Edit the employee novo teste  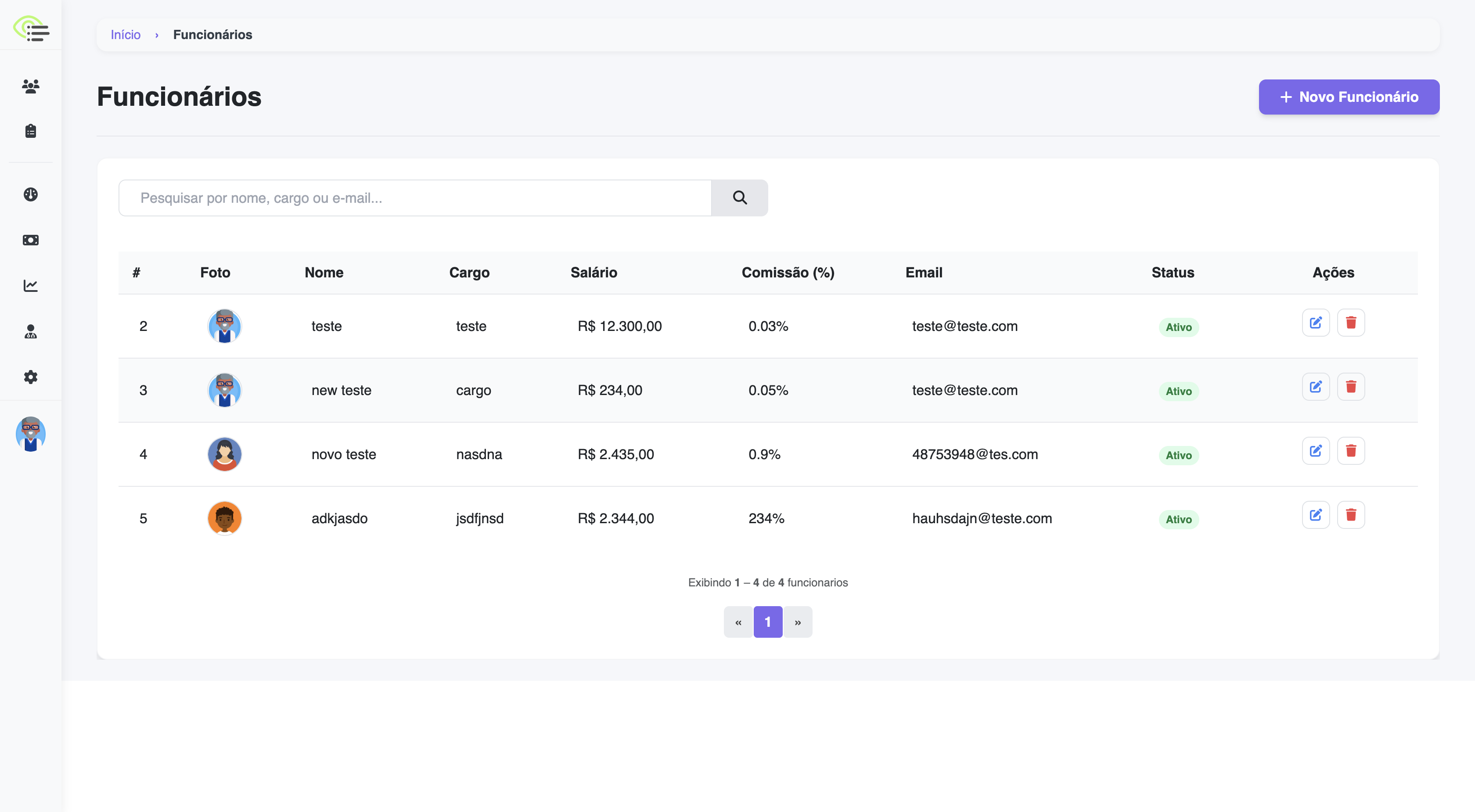1315,451
